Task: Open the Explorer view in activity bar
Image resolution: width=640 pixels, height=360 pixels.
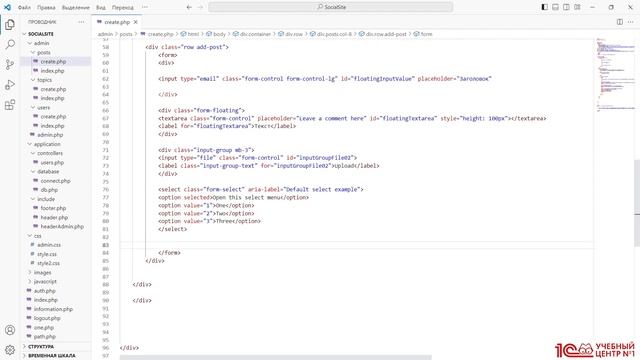Action: [10, 24]
